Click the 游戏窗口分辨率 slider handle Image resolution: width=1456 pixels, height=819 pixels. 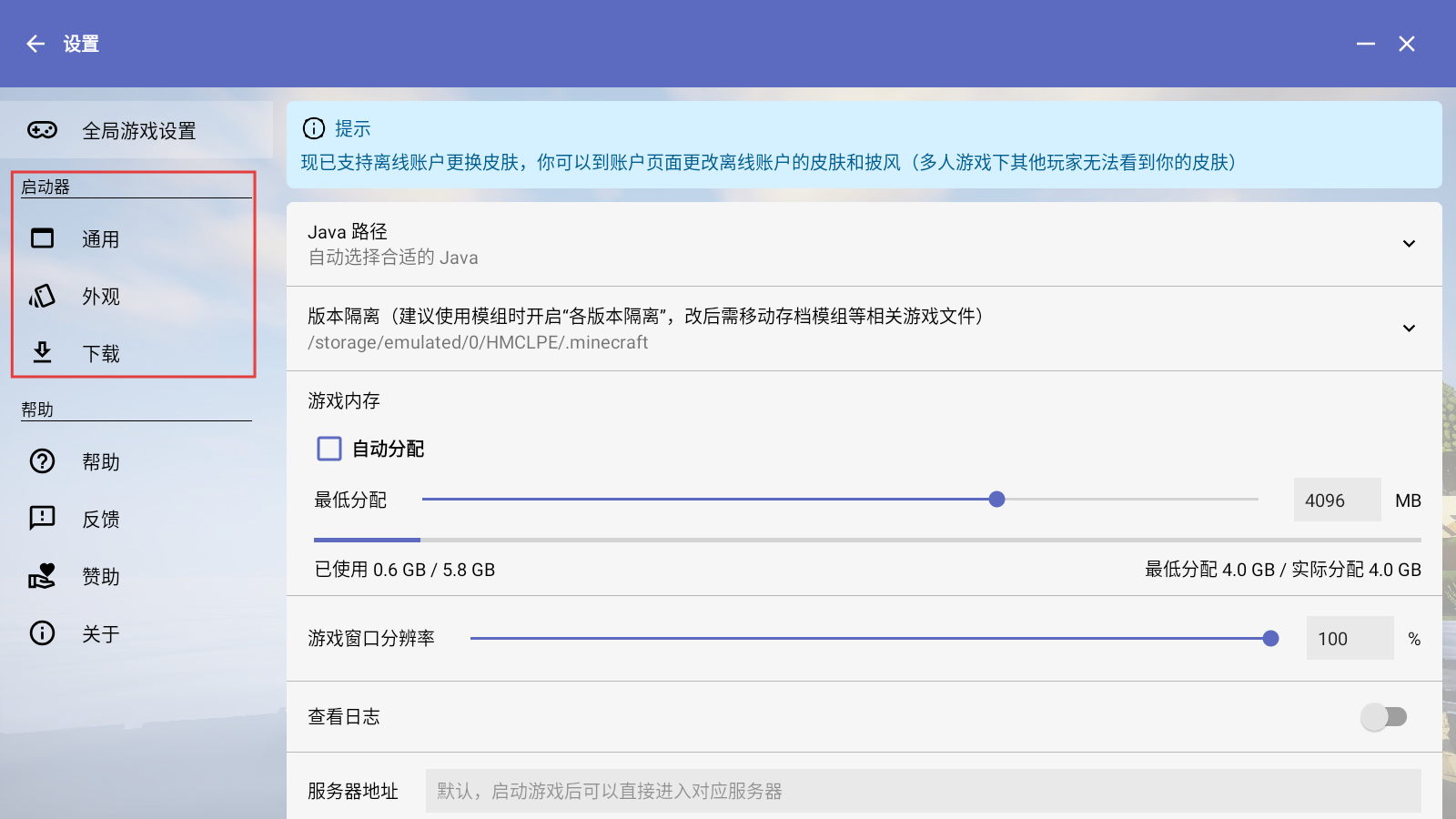1270,638
